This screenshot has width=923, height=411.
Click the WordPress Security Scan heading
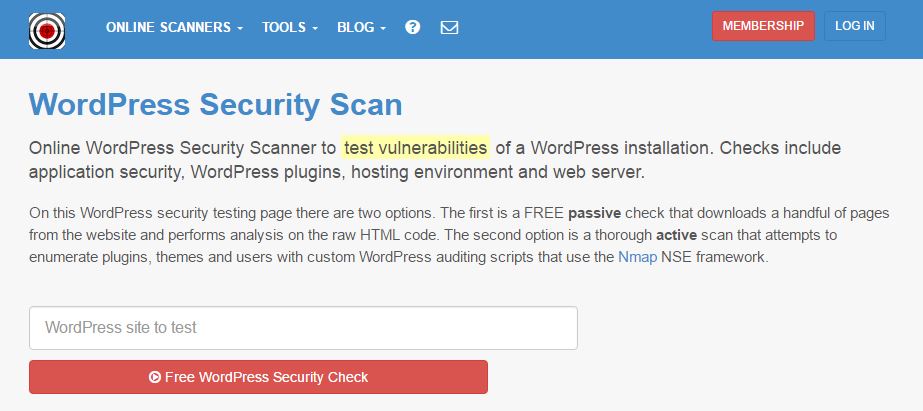pyautogui.click(x=215, y=104)
